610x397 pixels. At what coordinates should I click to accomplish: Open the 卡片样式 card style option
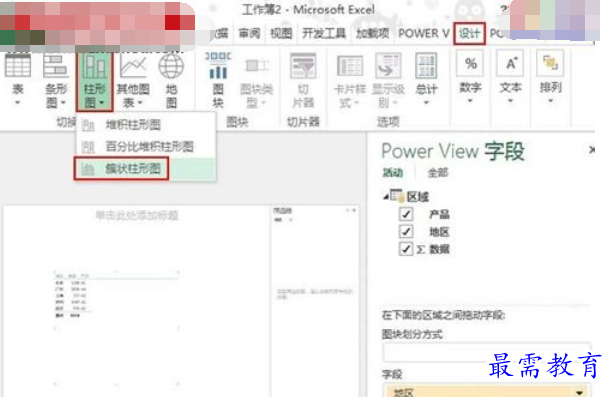pos(350,81)
